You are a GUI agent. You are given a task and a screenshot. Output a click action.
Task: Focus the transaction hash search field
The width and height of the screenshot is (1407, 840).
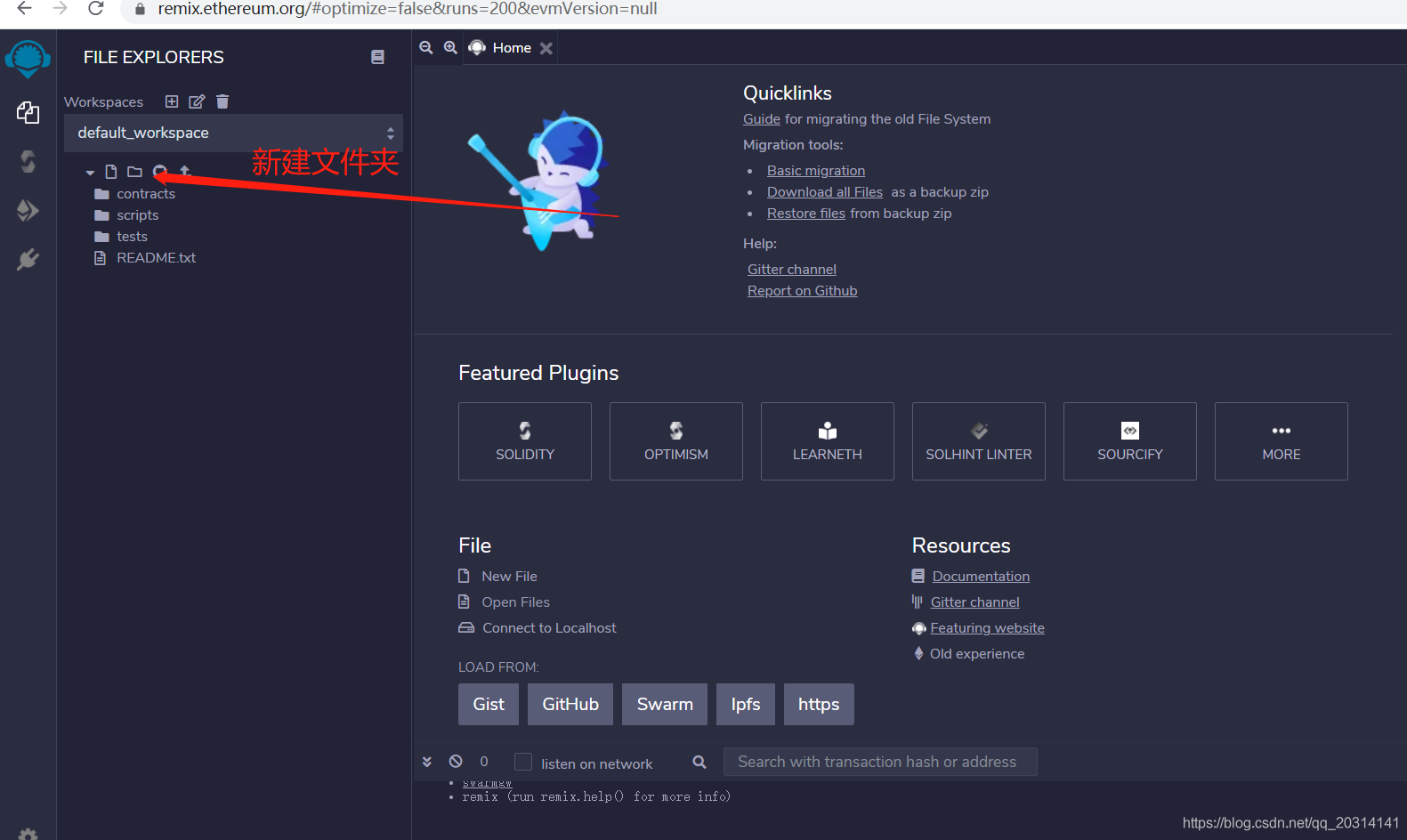[879, 762]
